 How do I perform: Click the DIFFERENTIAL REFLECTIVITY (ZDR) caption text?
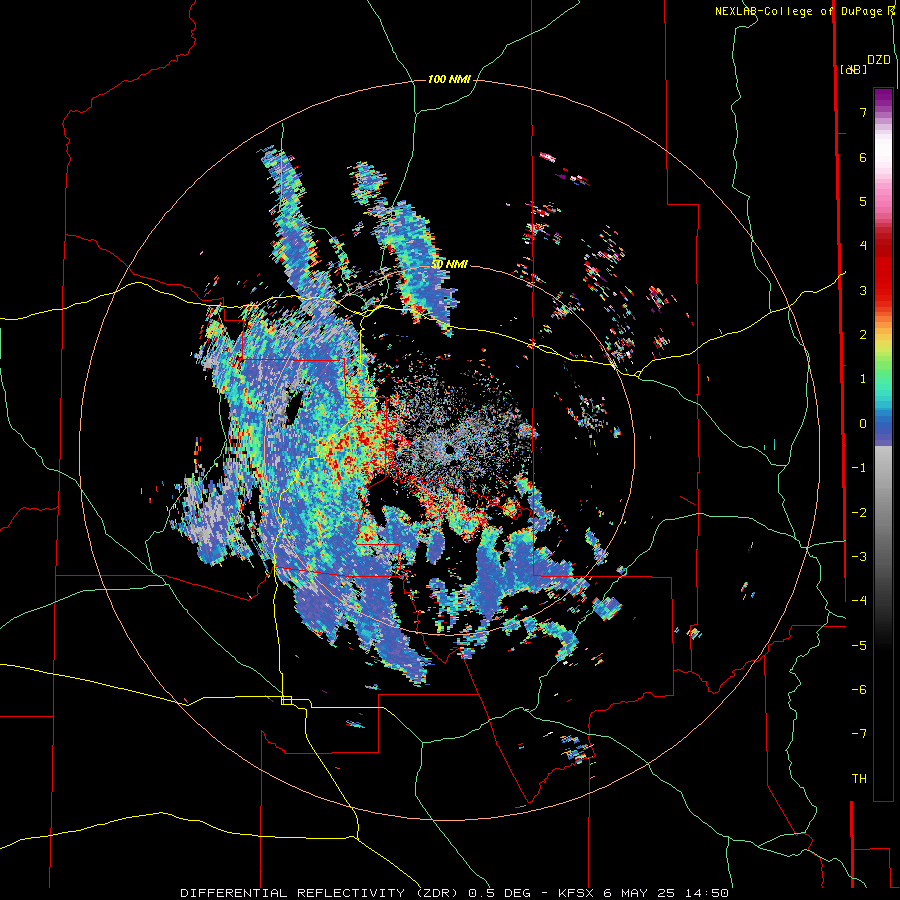click(x=317, y=893)
